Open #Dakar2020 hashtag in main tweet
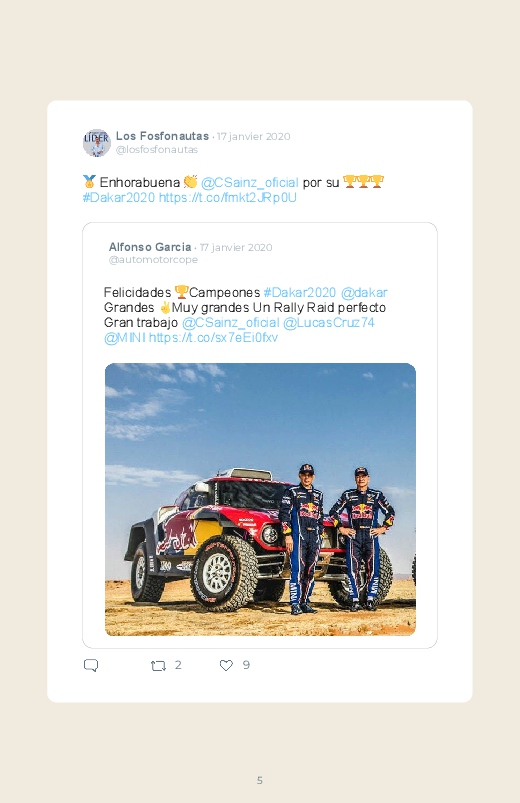 pyautogui.click(x=119, y=198)
